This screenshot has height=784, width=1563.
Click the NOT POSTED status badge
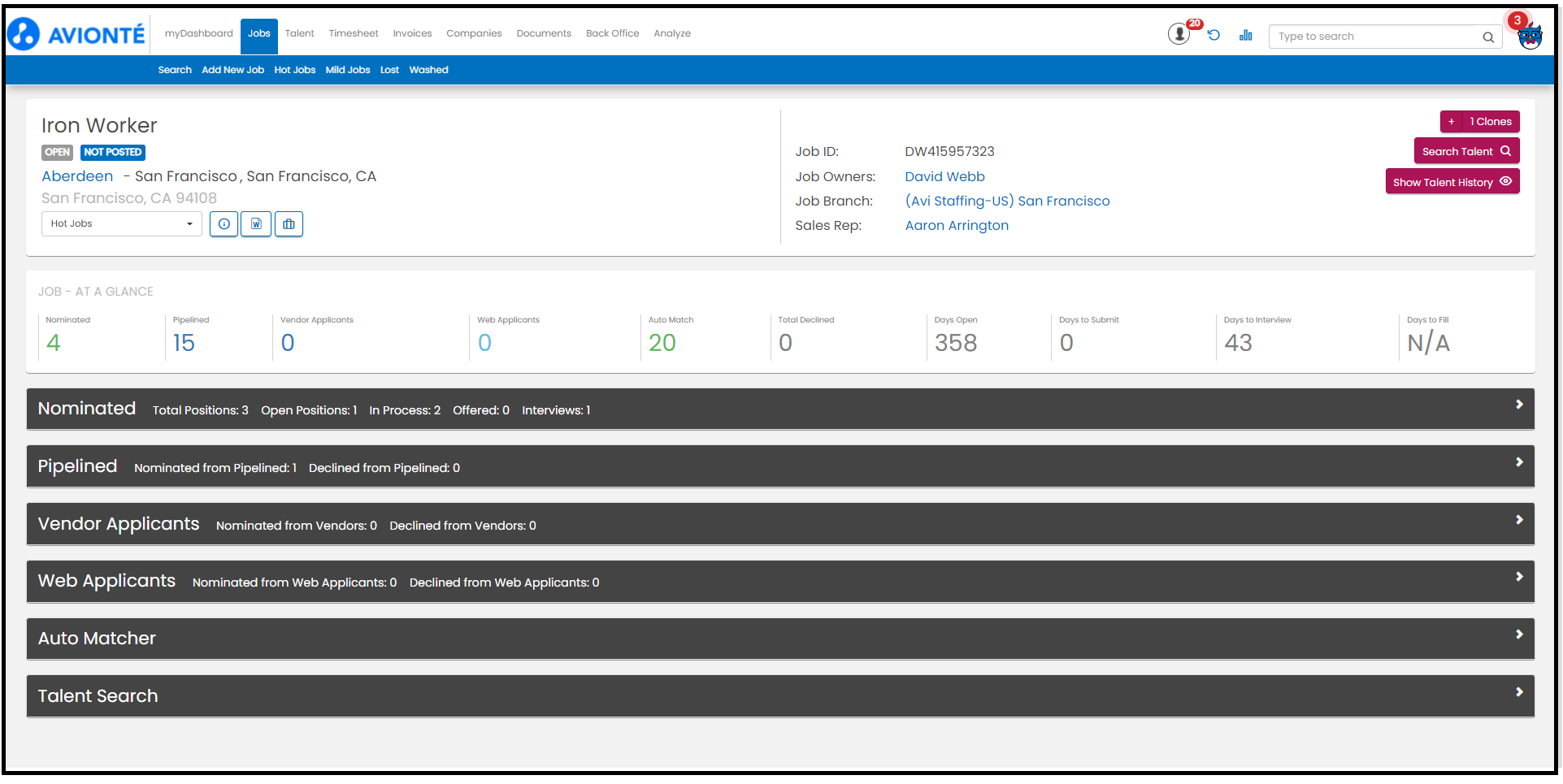[113, 152]
